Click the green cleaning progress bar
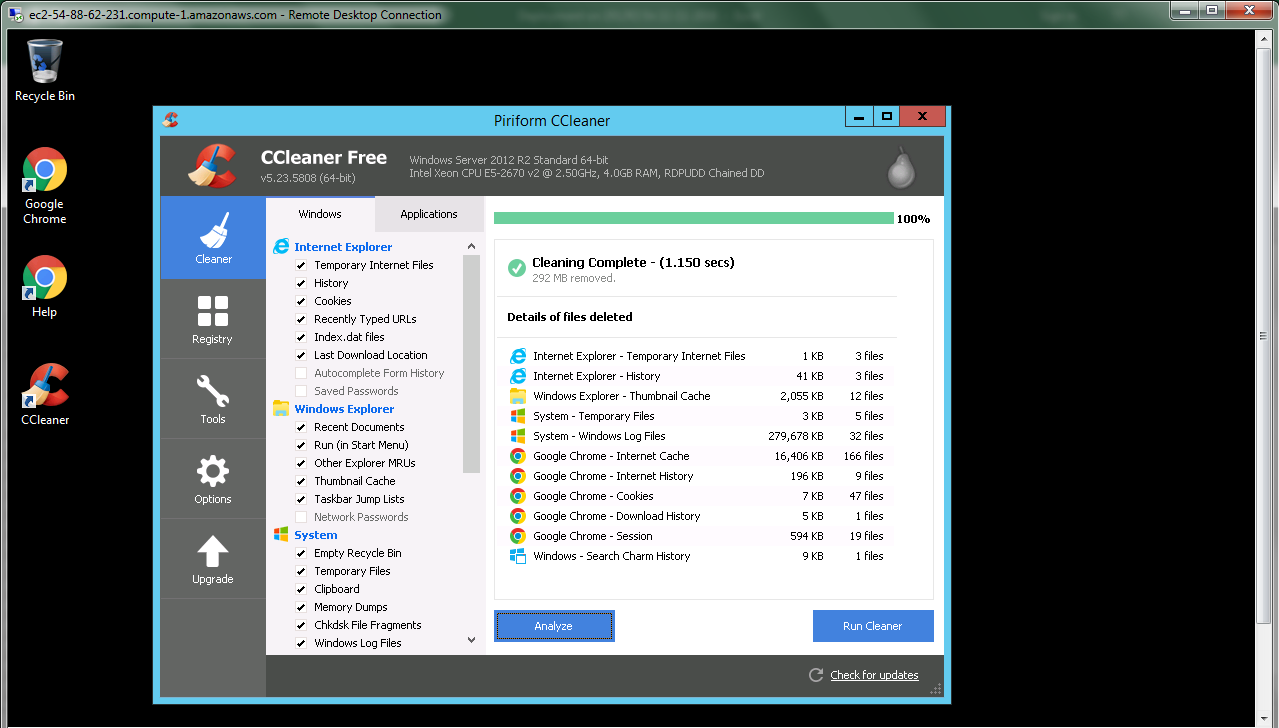Viewport: 1279px width, 728px height. point(693,218)
